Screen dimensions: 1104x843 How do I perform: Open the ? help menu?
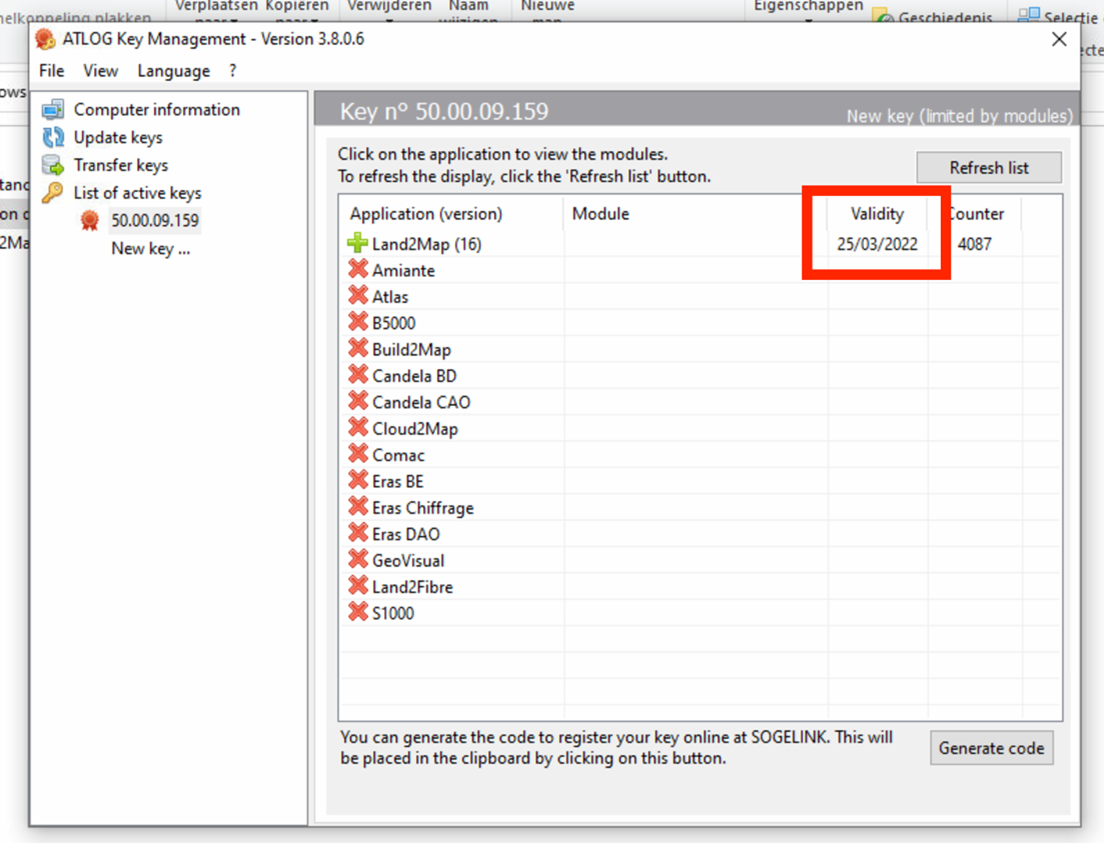click(233, 71)
